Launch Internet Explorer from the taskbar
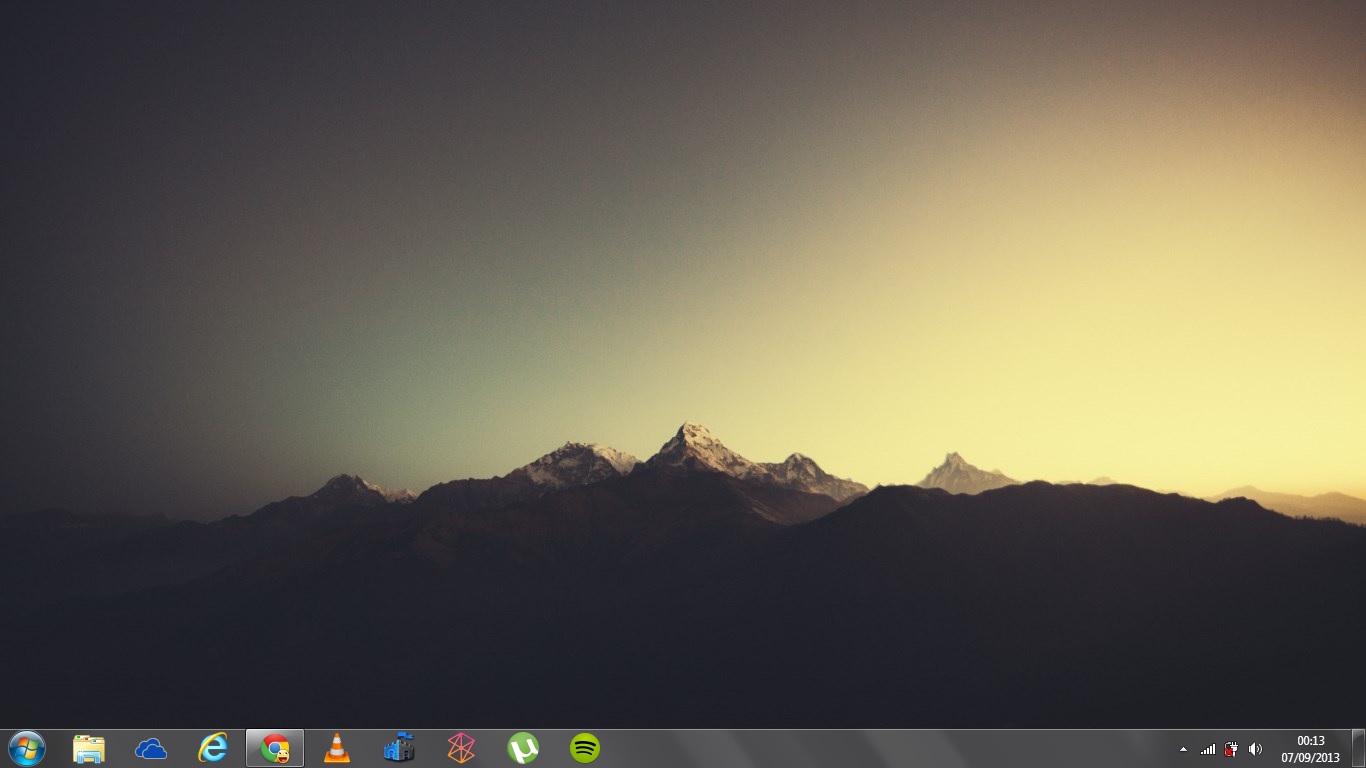Image resolution: width=1366 pixels, height=768 pixels. (213, 748)
